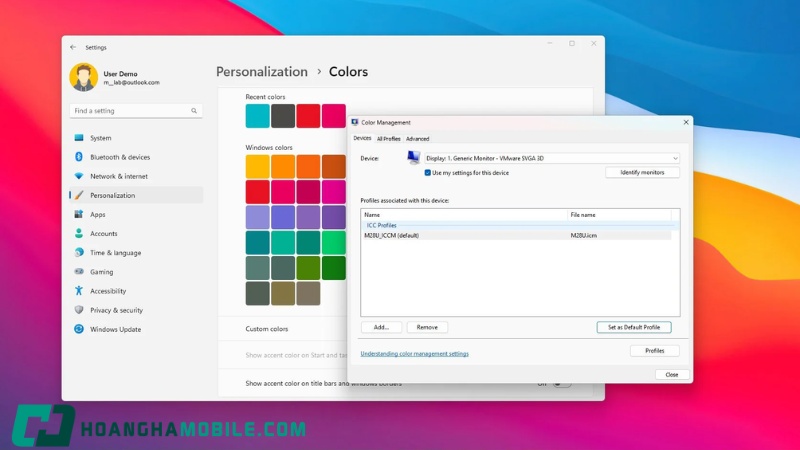
Task: Click the Add... profile button
Action: pyautogui.click(x=381, y=327)
